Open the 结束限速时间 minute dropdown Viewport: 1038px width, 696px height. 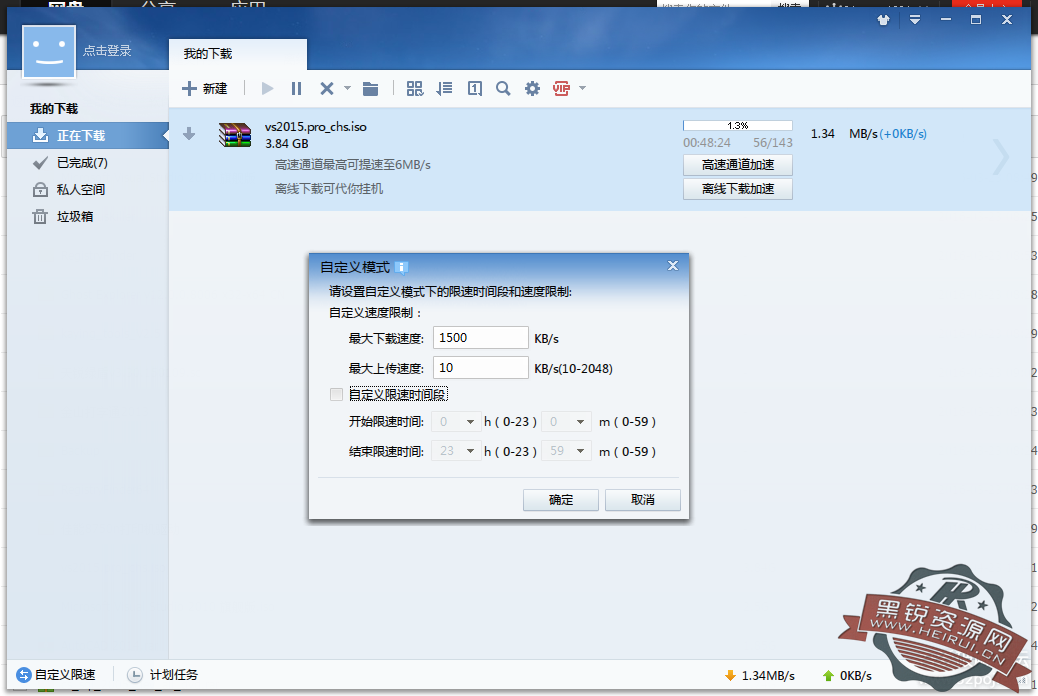566,452
